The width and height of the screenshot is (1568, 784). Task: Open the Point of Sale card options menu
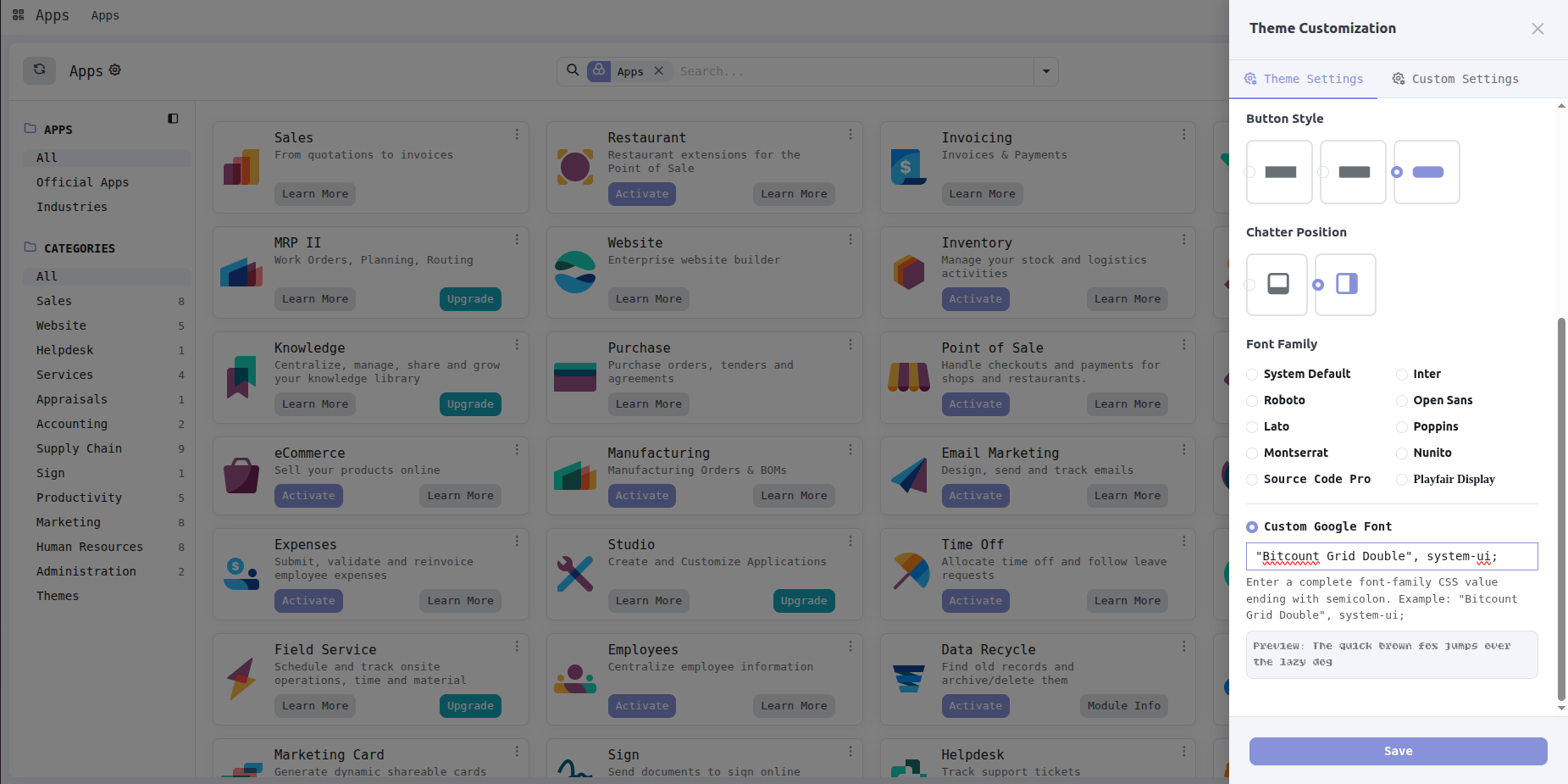[1184, 345]
